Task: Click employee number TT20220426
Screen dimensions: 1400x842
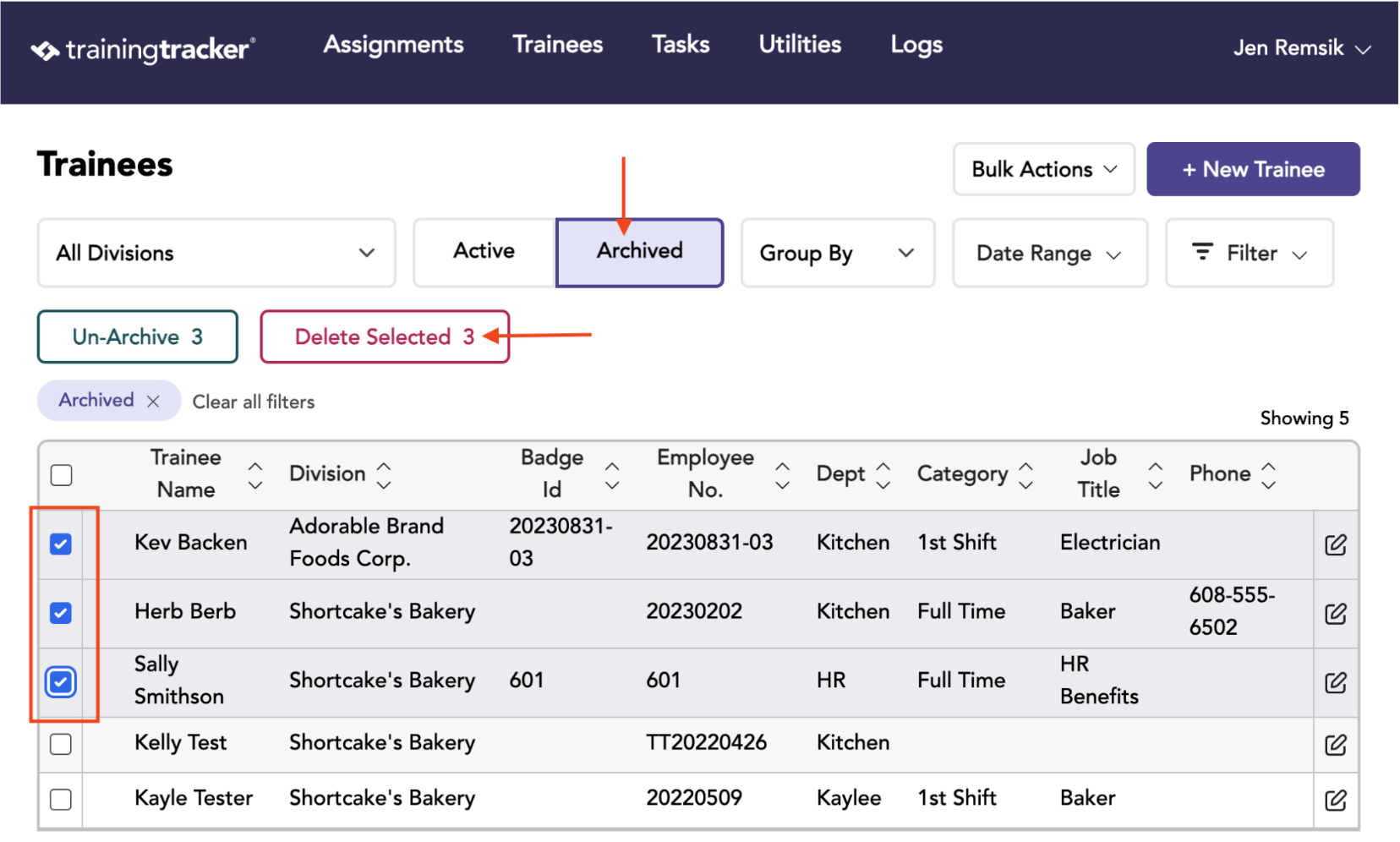Action: pos(707,742)
